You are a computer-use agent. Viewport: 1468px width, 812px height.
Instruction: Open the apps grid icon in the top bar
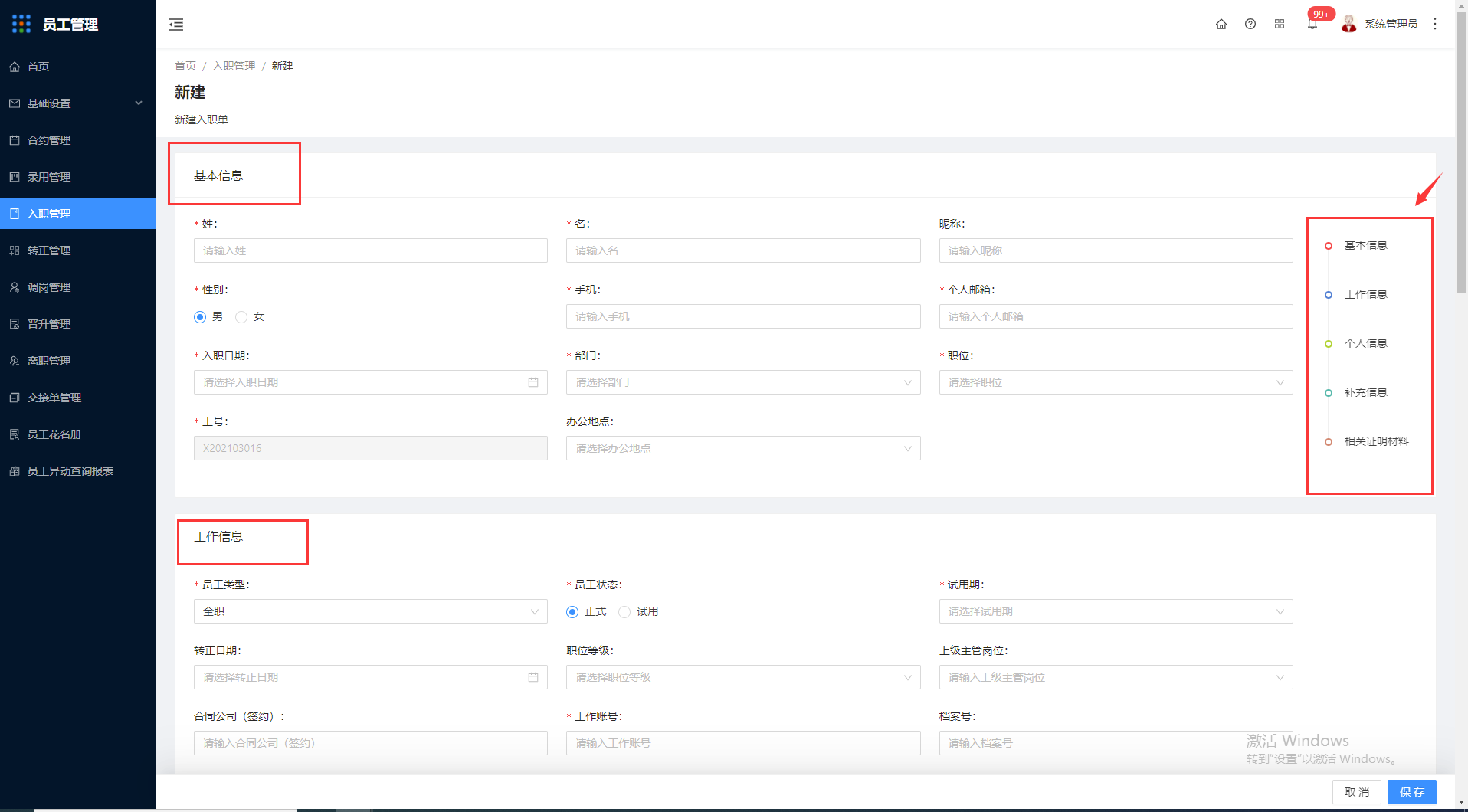coord(1280,24)
